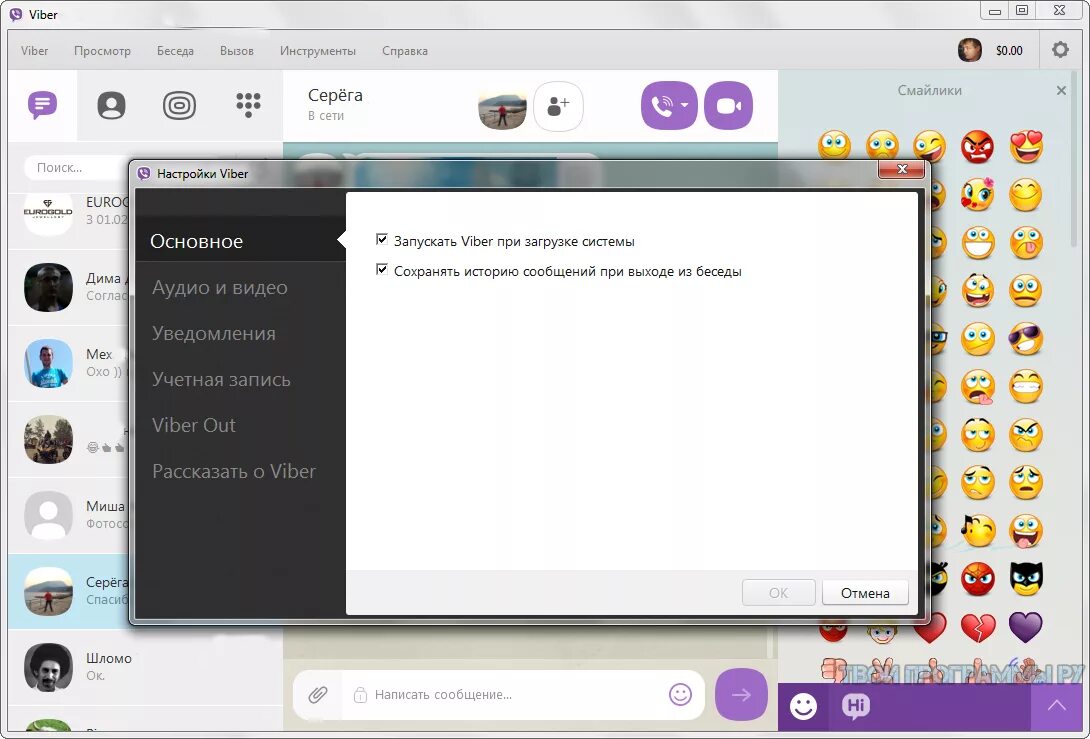Close the Смайлики stickers panel
The image size is (1090, 739).
click(x=1061, y=90)
